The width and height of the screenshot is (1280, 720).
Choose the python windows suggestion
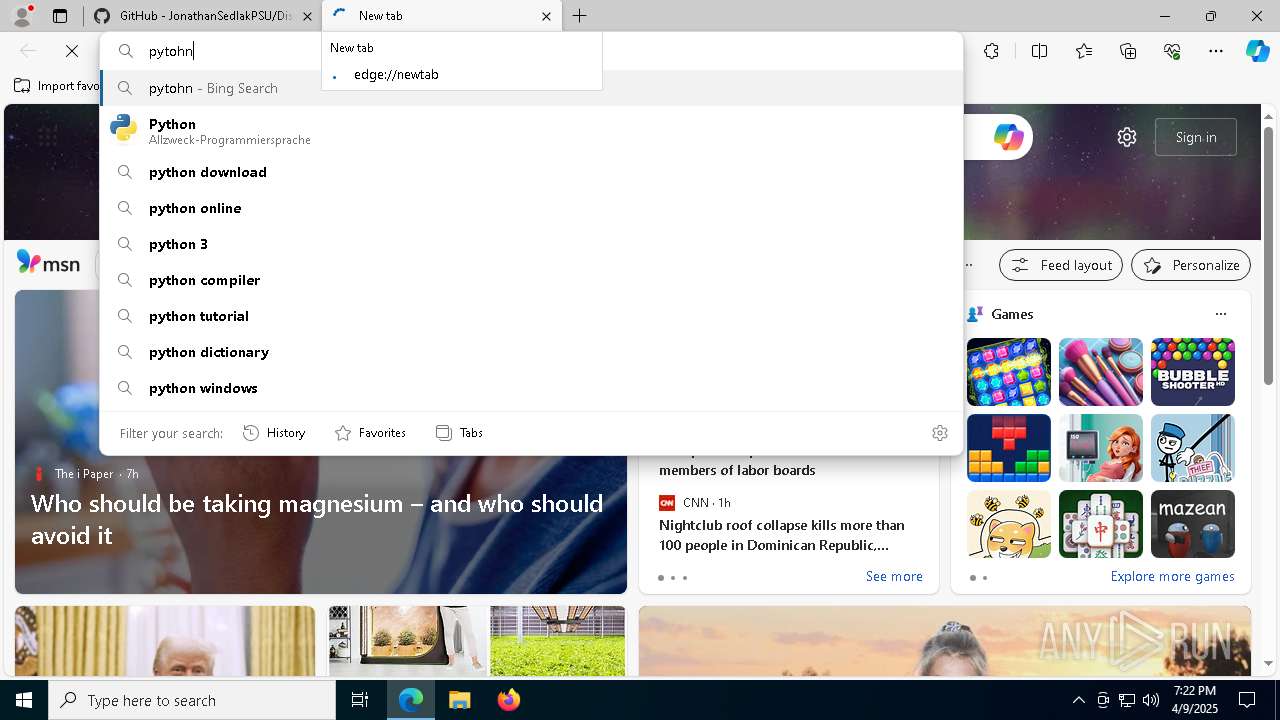(531, 388)
